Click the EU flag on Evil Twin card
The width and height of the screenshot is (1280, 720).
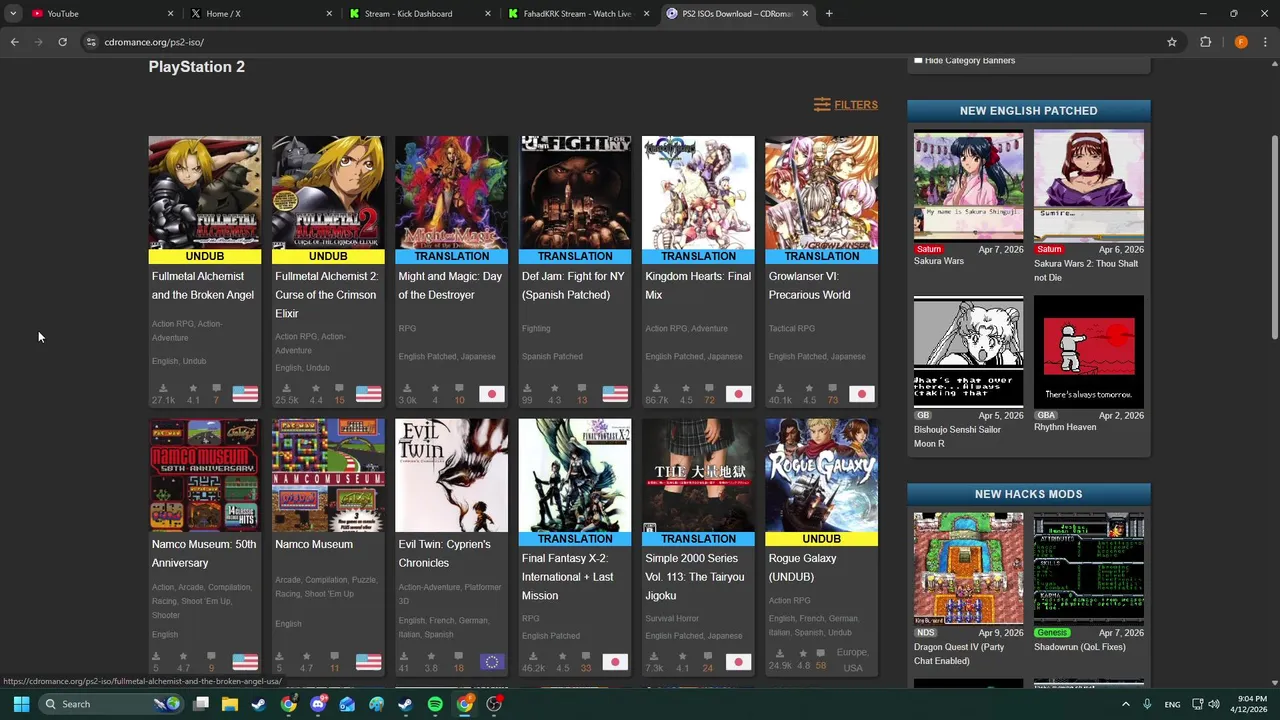coord(492,662)
